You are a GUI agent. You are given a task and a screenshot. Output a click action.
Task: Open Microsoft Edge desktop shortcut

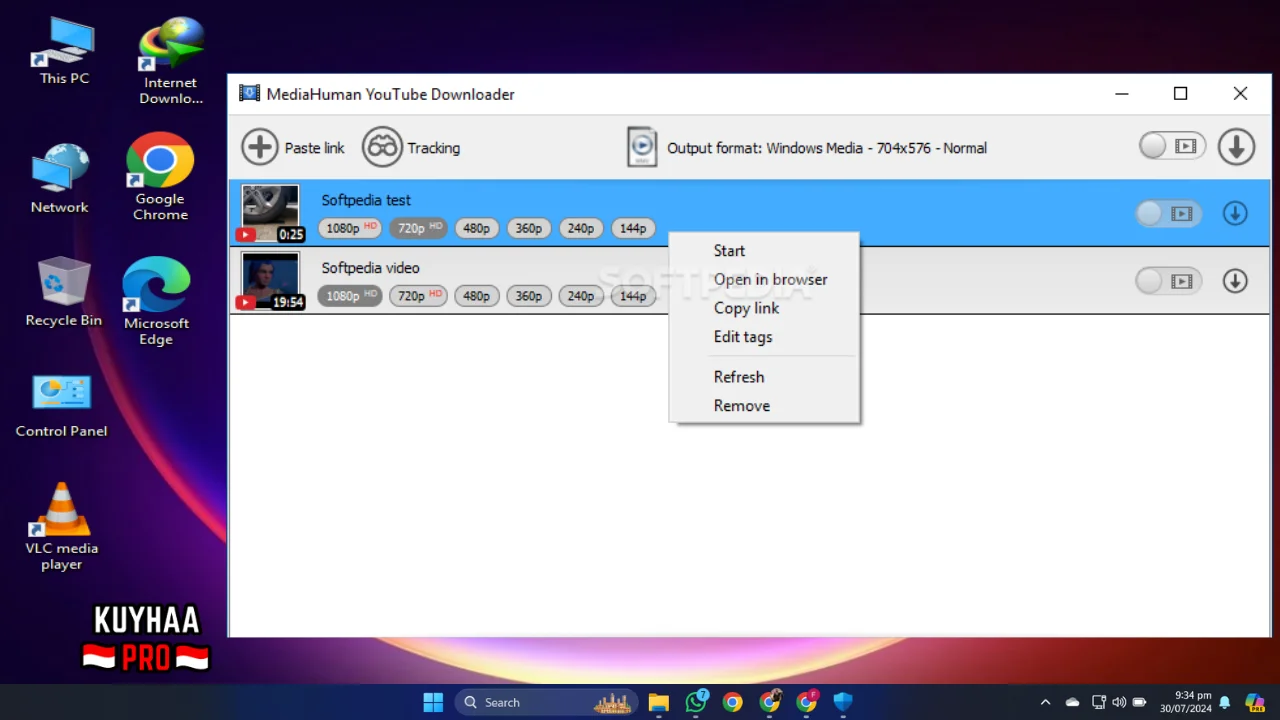(156, 302)
